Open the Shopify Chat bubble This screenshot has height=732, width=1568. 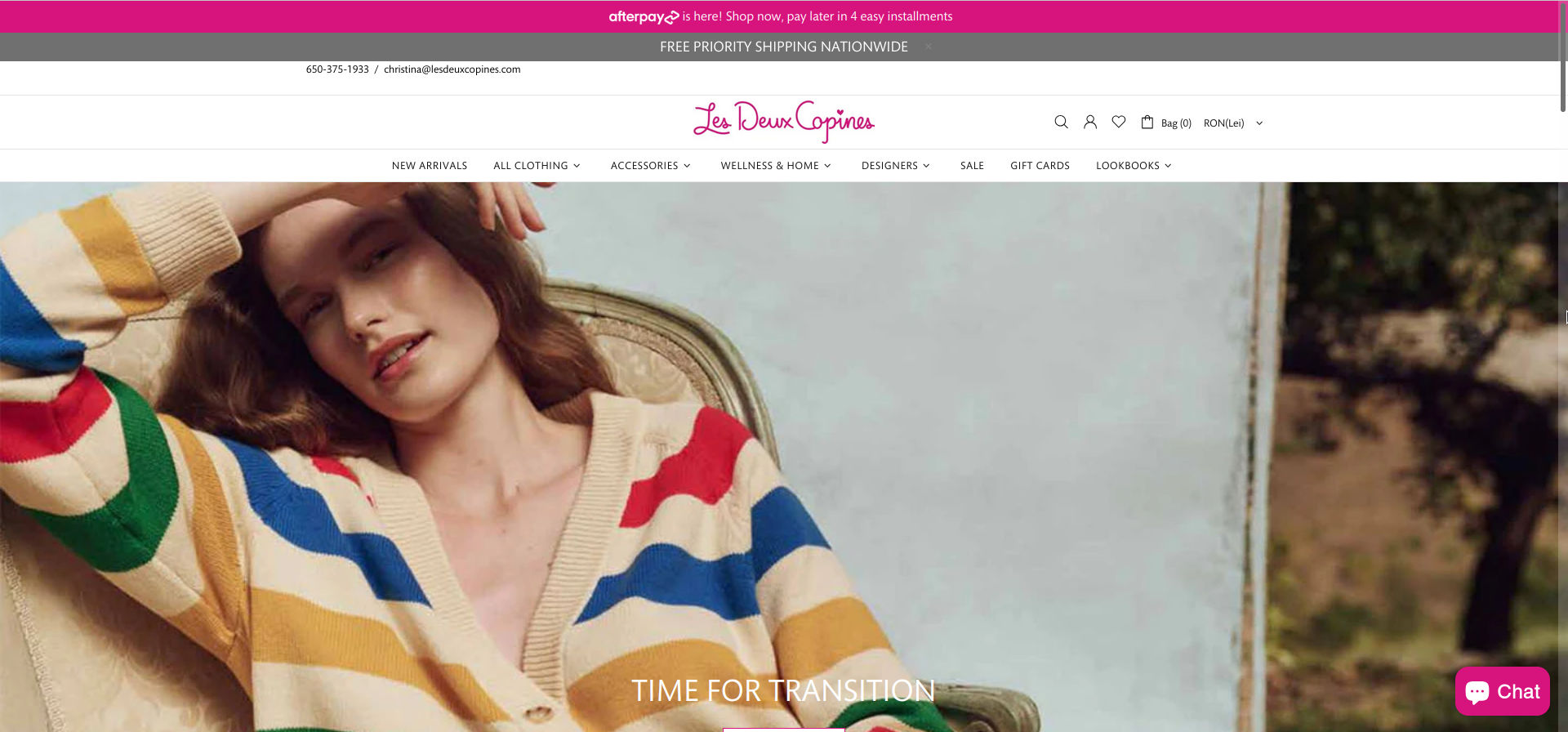point(1502,691)
